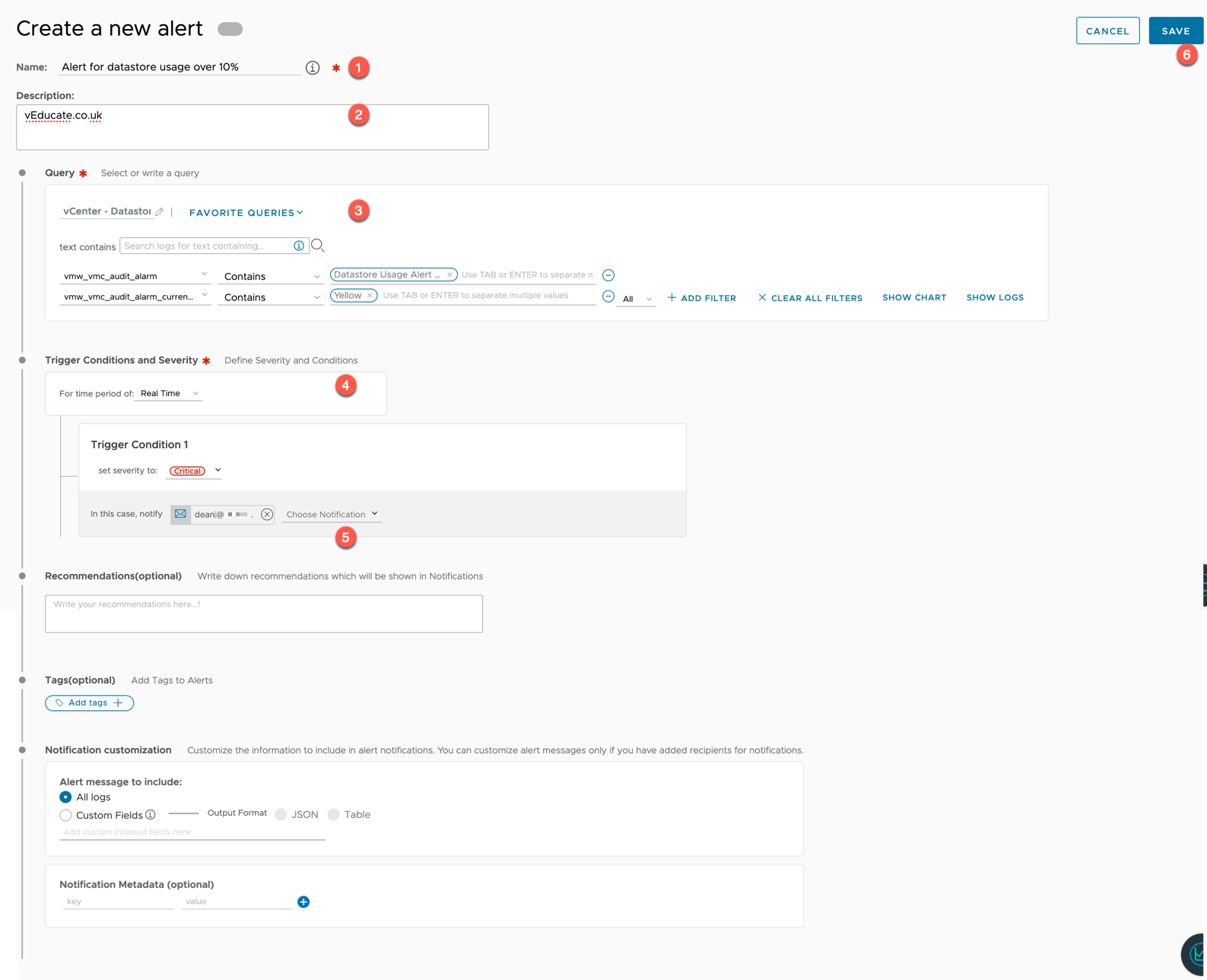
Task: Click Add Filter
Action: (x=701, y=298)
